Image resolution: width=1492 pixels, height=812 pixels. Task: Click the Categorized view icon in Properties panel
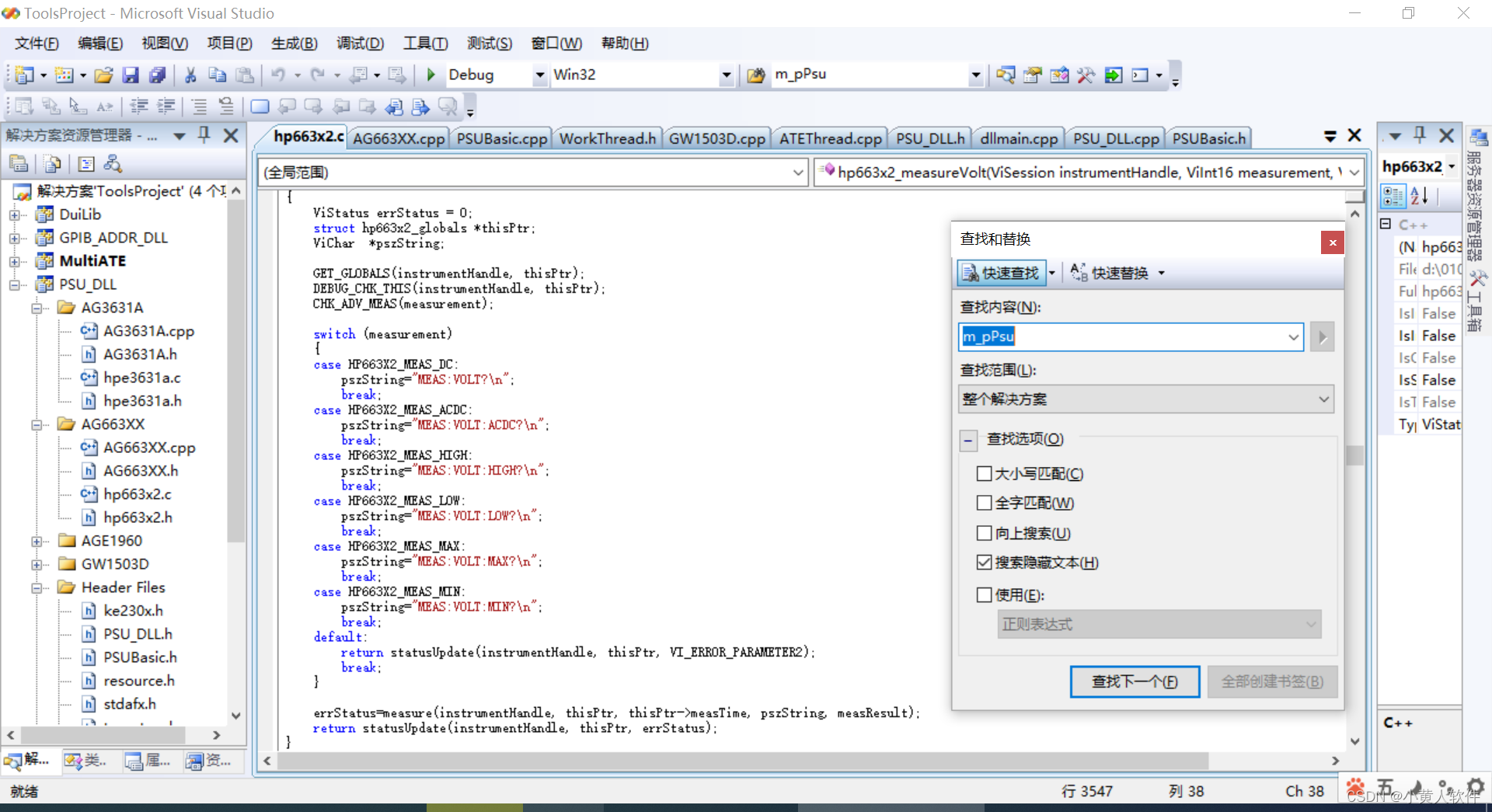(x=1393, y=196)
